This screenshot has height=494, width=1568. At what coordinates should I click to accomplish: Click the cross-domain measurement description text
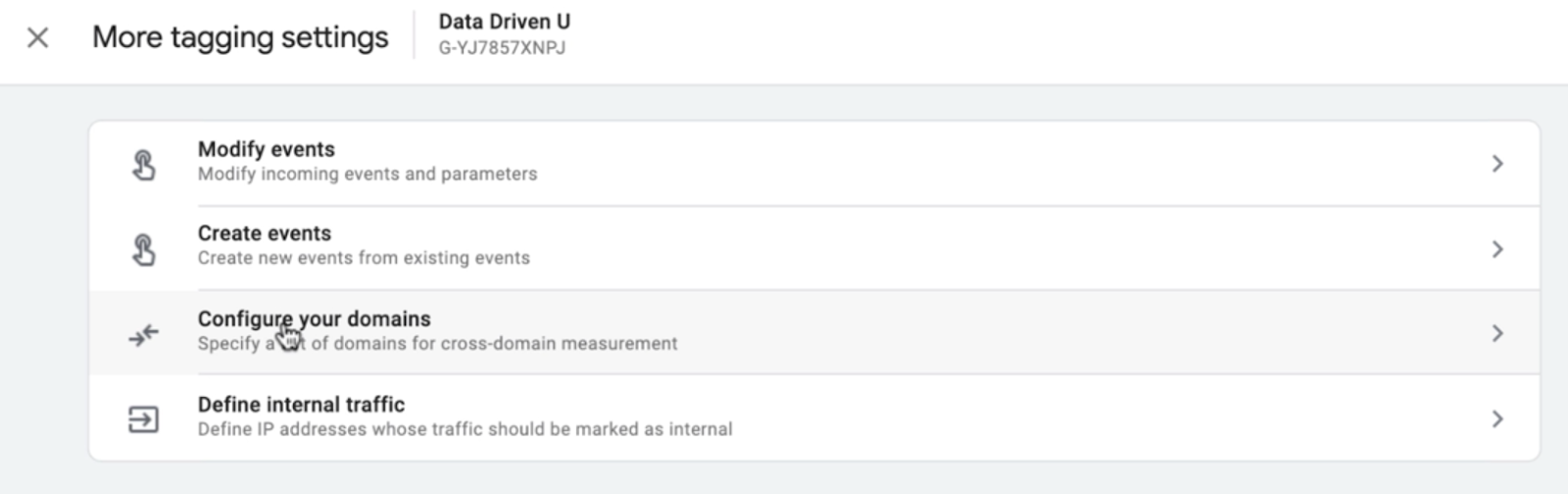437,343
